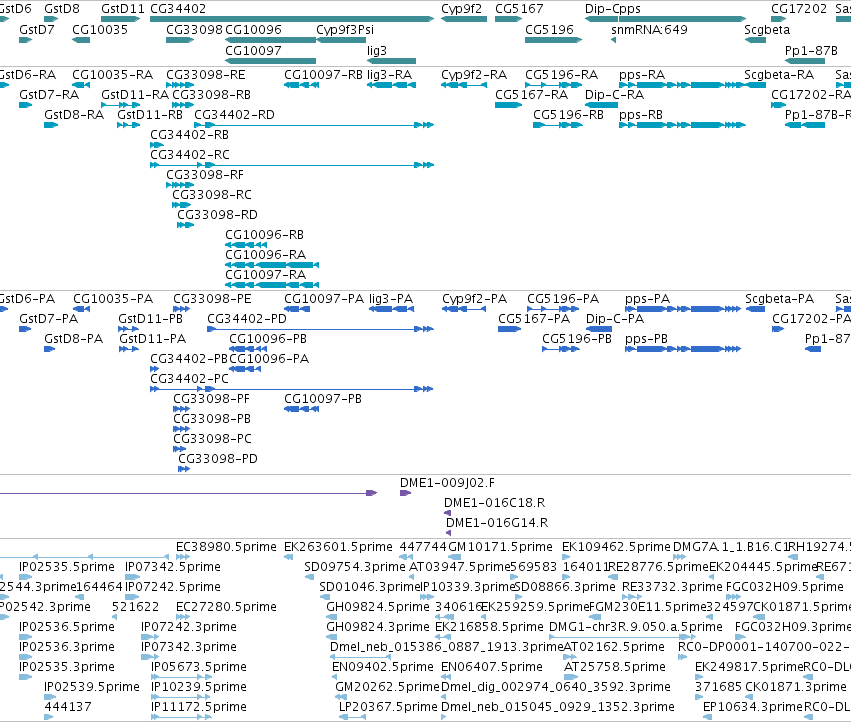This screenshot has width=851, height=722.
Task: Select protein GstD11-PB label
Action: (150, 319)
